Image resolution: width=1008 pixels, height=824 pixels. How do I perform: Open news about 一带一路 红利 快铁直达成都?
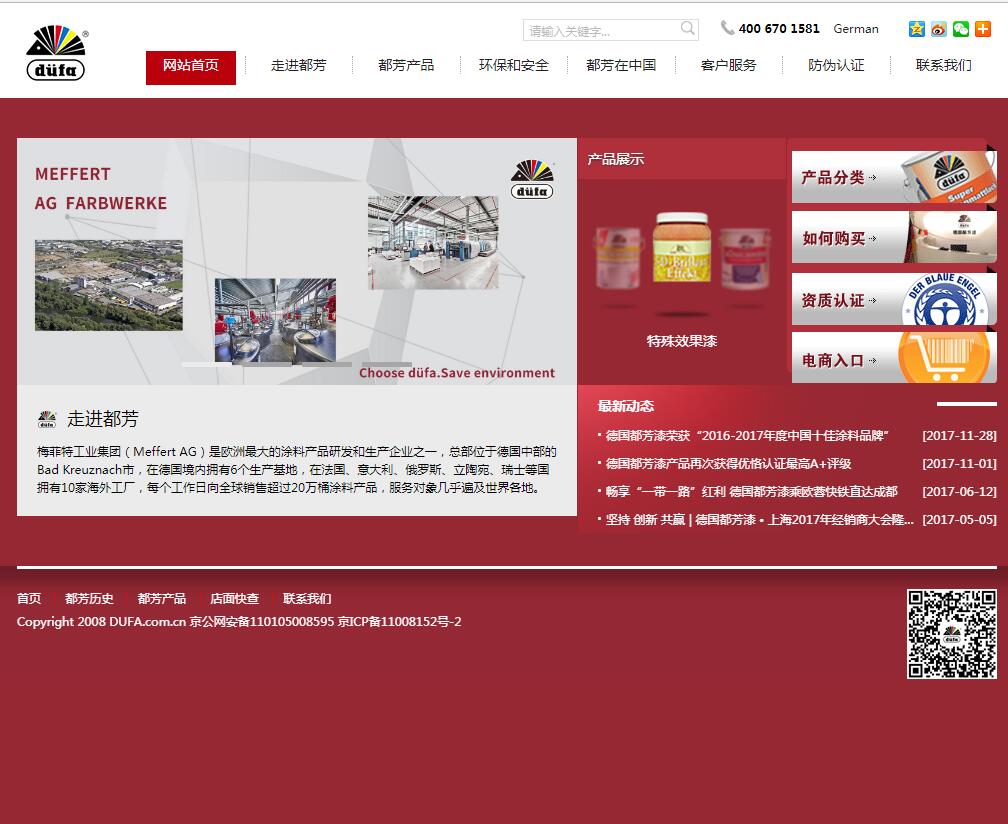752,492
